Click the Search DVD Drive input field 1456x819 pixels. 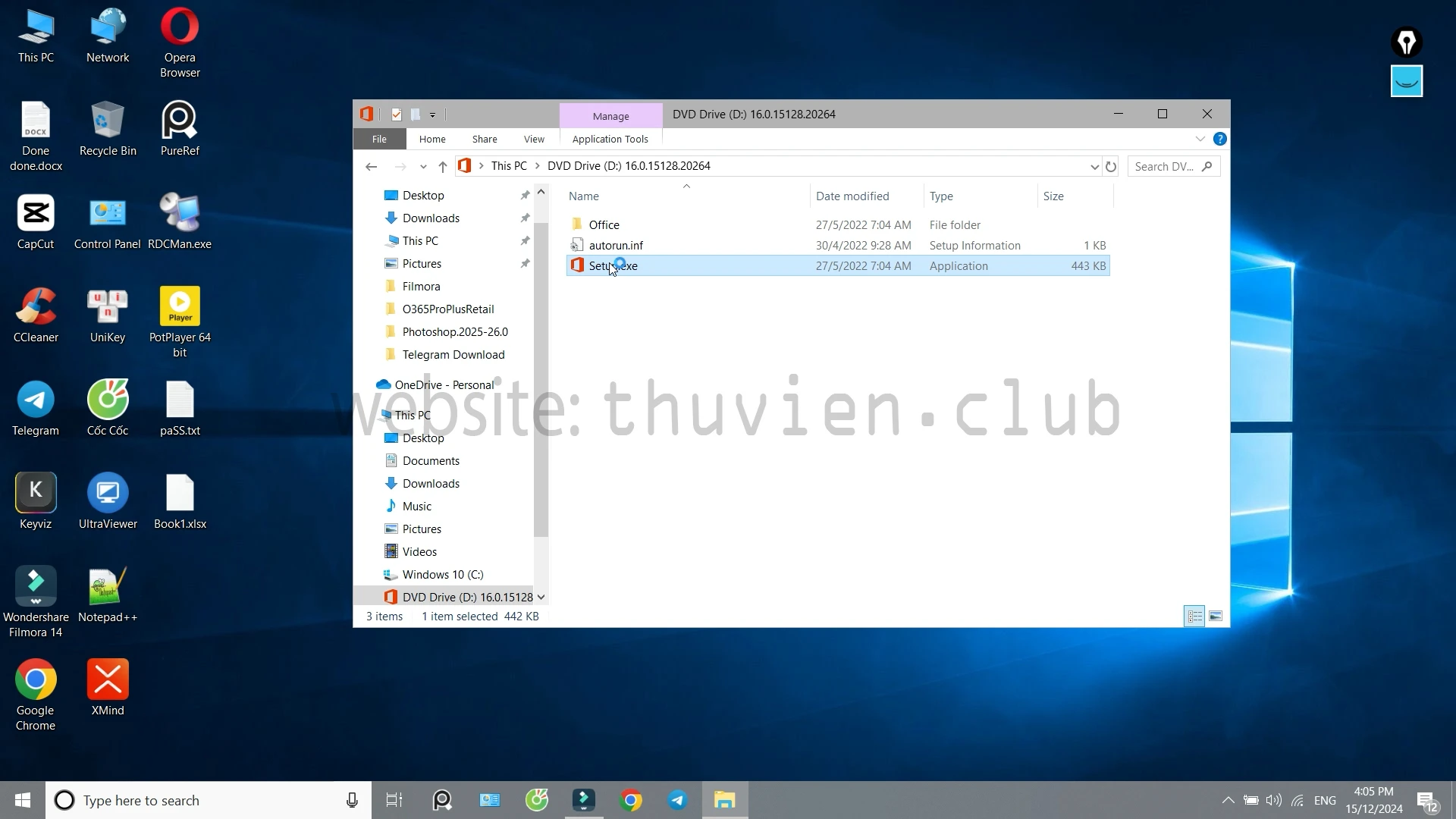coord(1164,166)
